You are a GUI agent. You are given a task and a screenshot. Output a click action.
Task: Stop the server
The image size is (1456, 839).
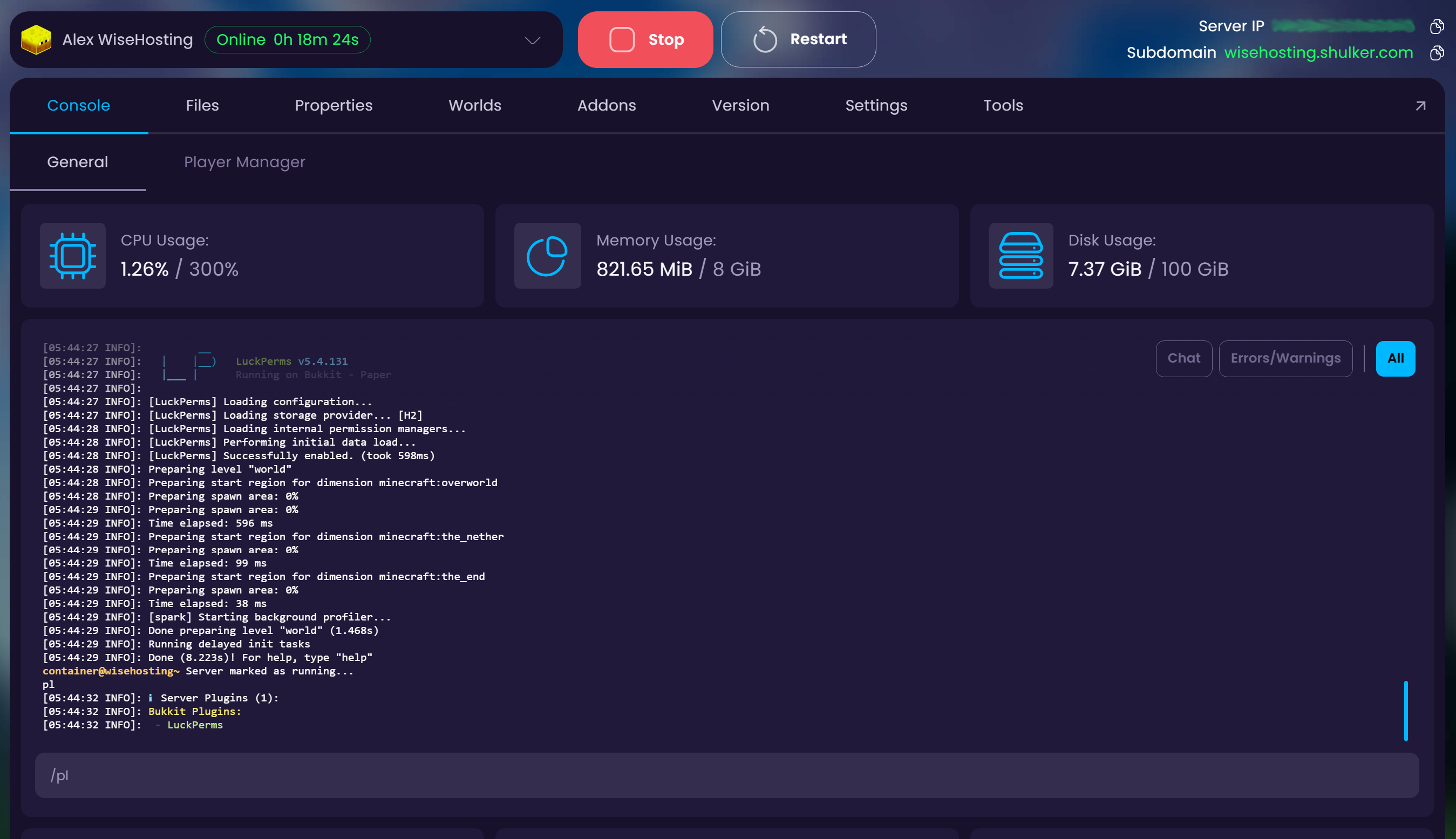(x=645, y=40)
